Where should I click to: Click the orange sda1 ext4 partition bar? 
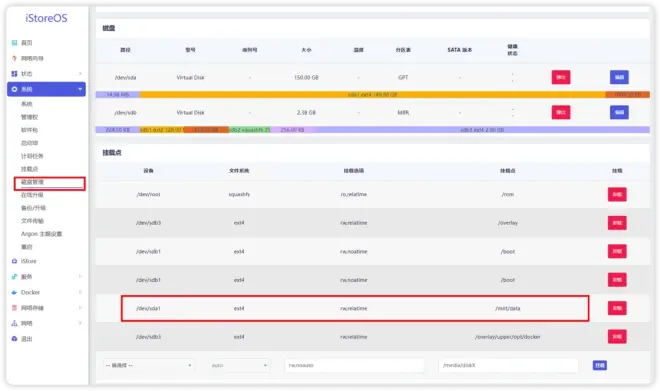tap(373, 95)
